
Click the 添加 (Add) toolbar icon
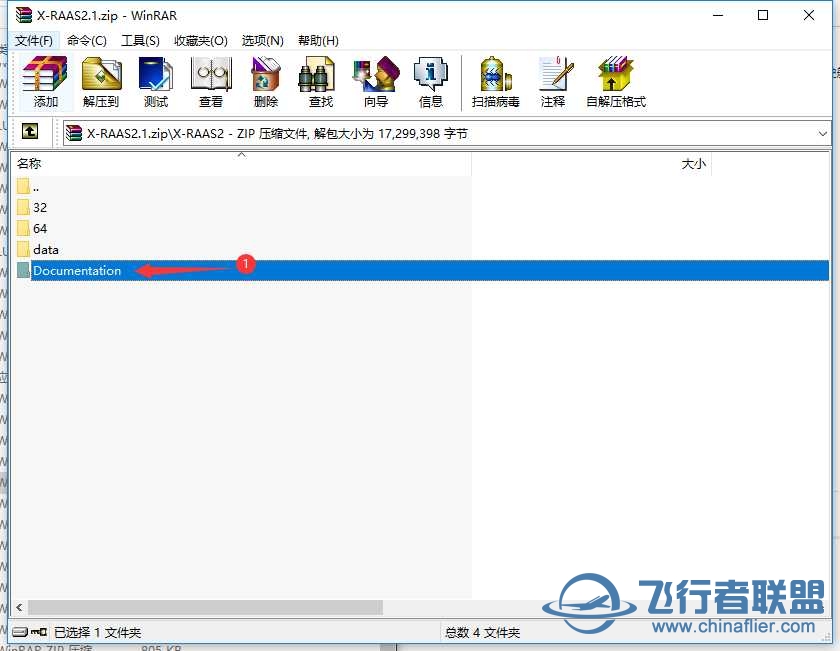pyautogui.click(x=45, y=81)
